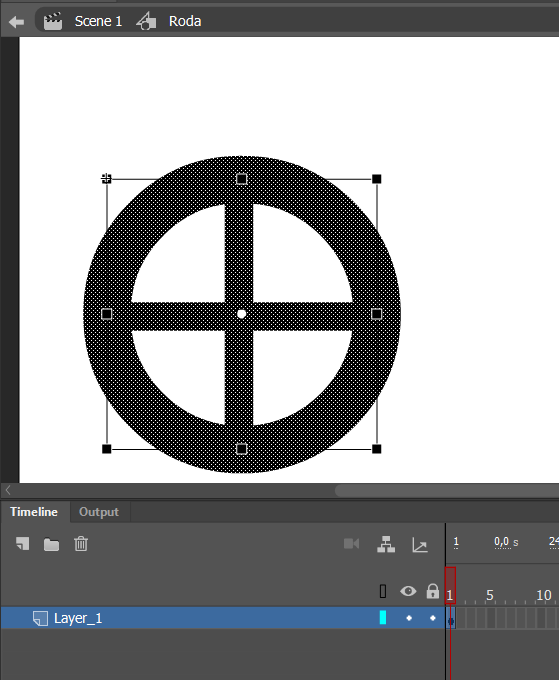Click the layer depth graph icon

click(420, 545)
